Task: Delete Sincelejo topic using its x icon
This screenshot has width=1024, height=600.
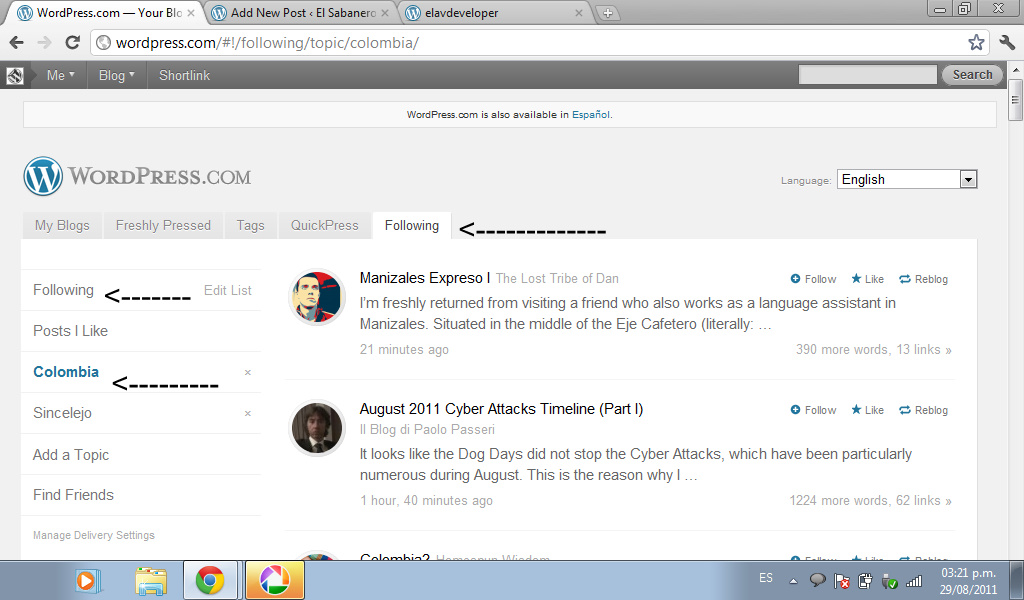Action: pyautogui.click(x=248, y=413)
